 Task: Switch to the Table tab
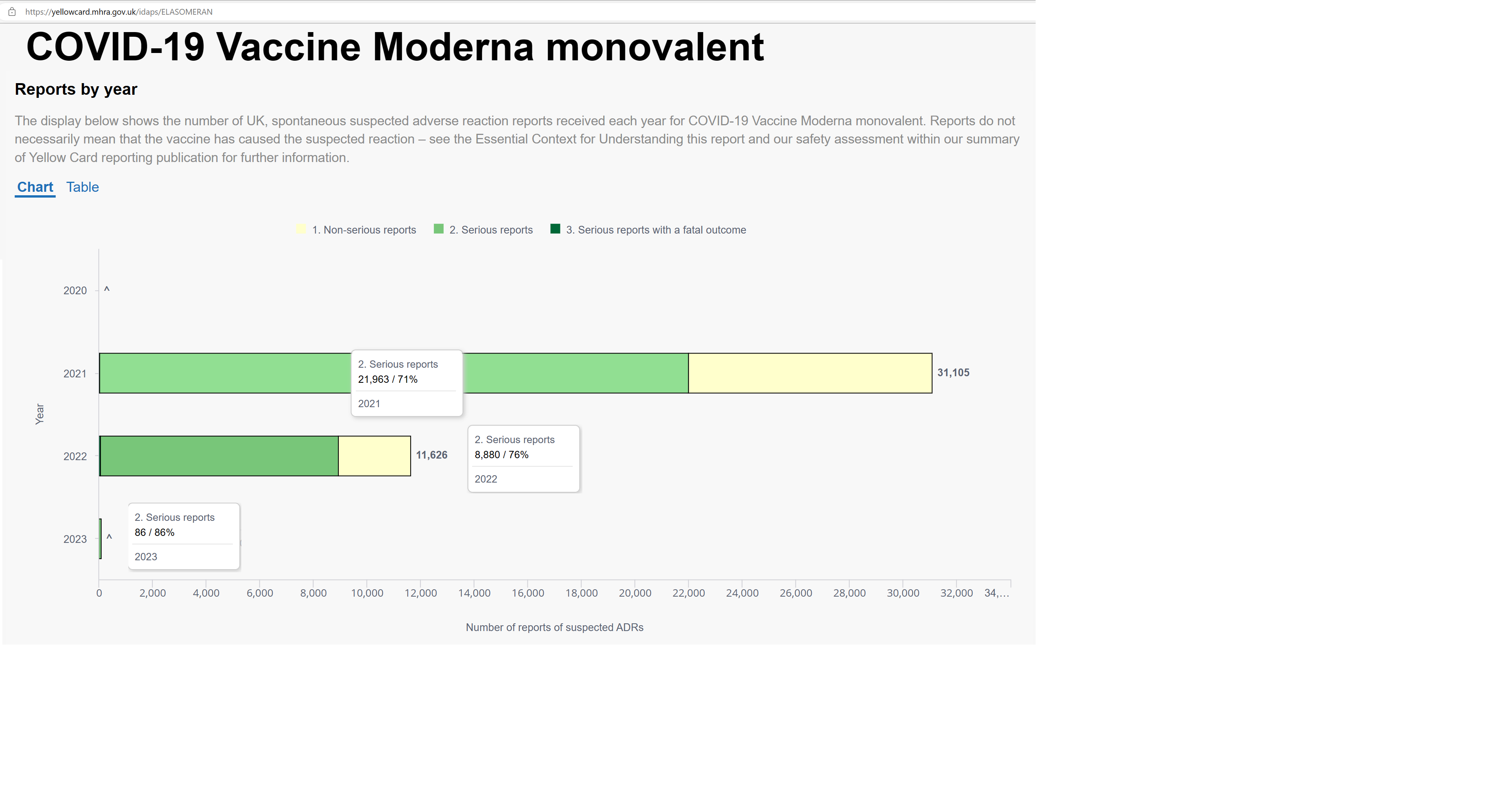pos(82,187)
